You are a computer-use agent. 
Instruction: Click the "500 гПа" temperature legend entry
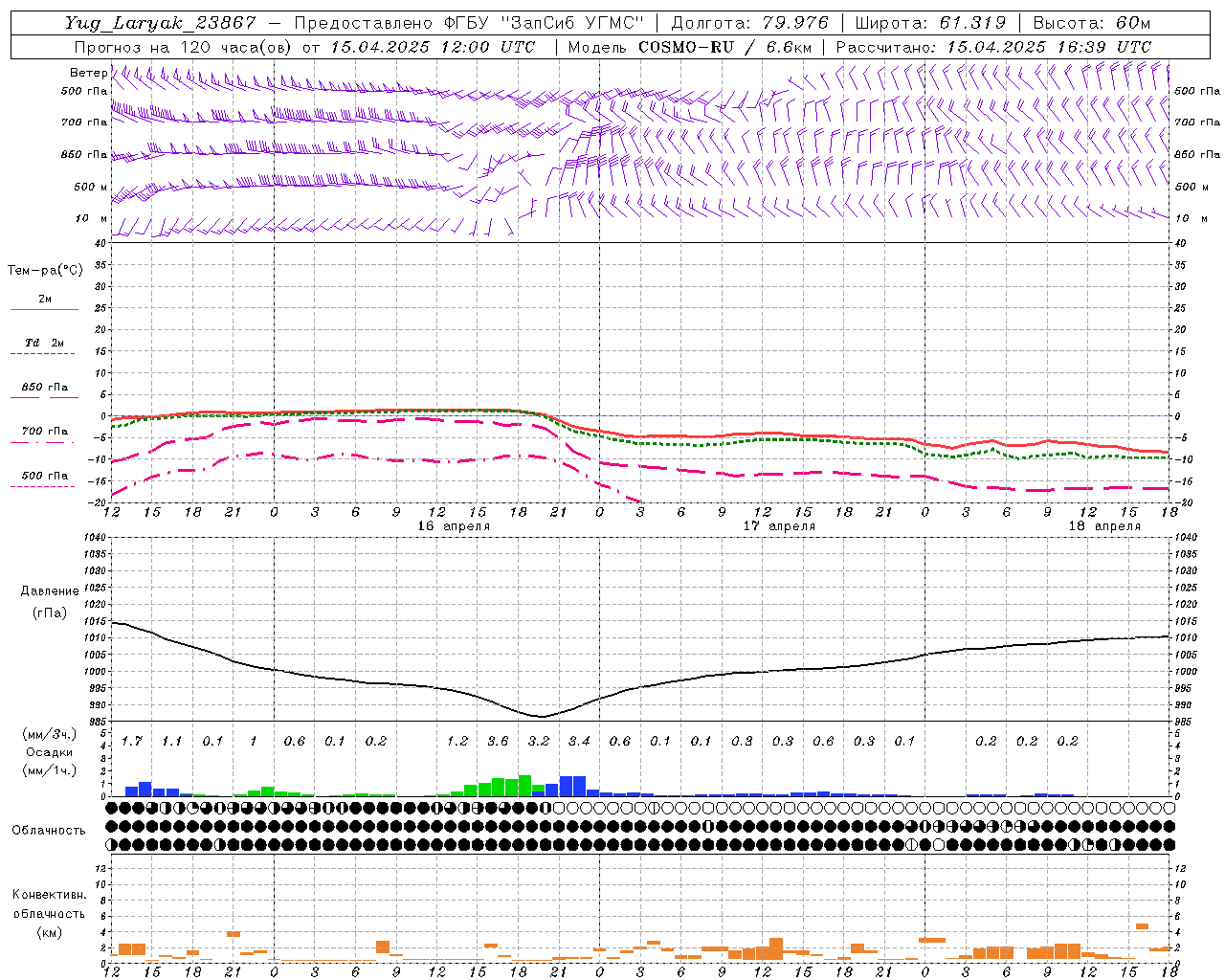(x=45, y=476)
